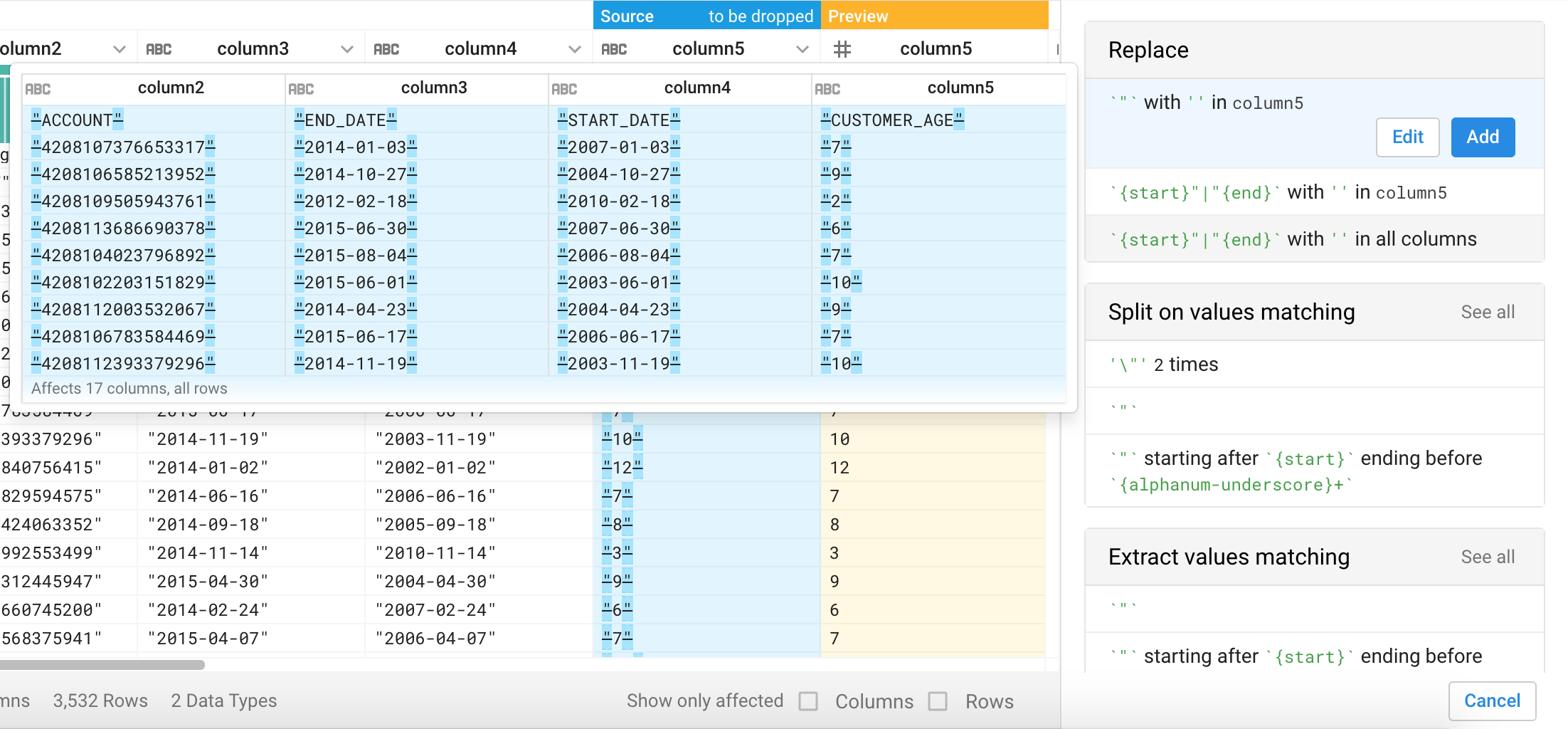Click See all next to Split on values matching
The height and width of the screenshot is (729, 1568).
[x=1487, y=313]
